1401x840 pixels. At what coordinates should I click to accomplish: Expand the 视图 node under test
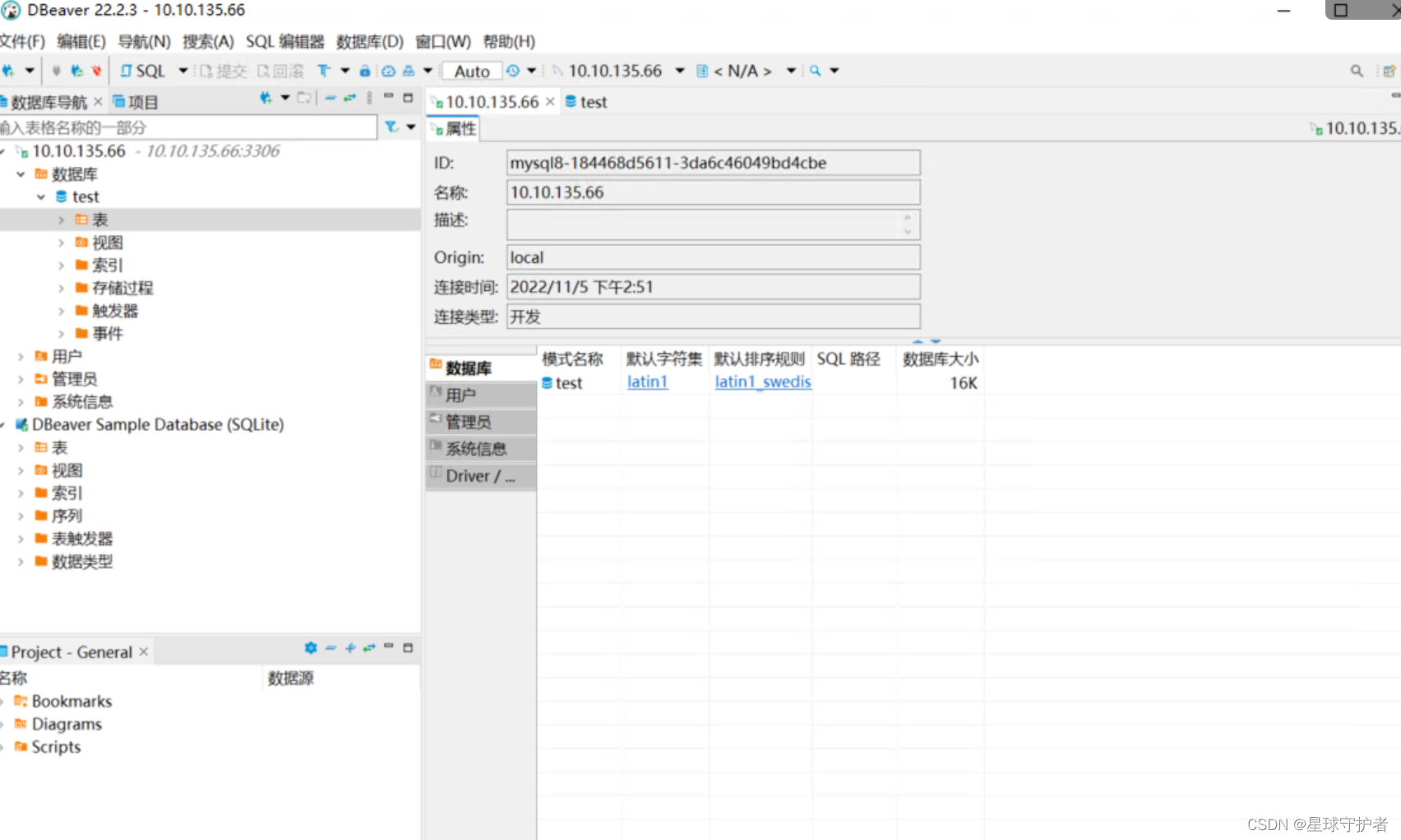(x=61, y=242)
